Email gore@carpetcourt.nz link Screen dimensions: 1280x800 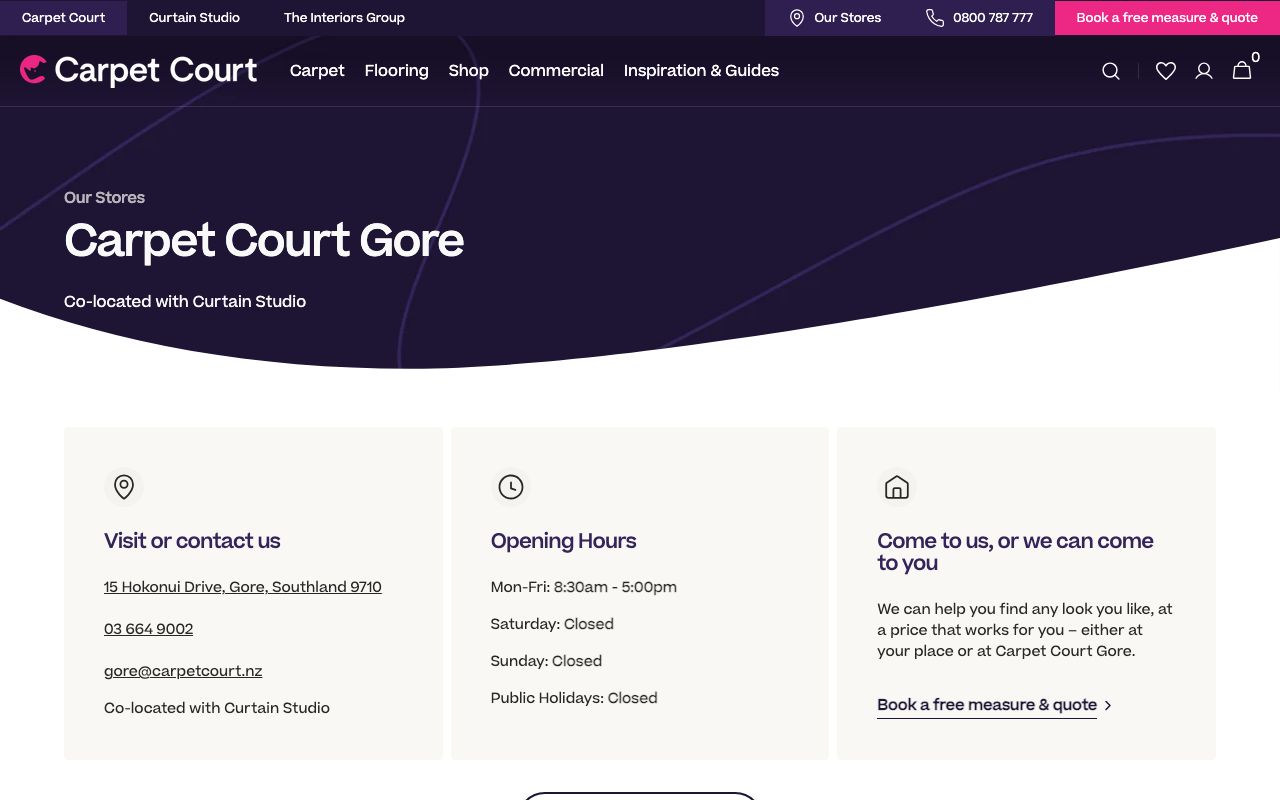(x=183, y=671)
